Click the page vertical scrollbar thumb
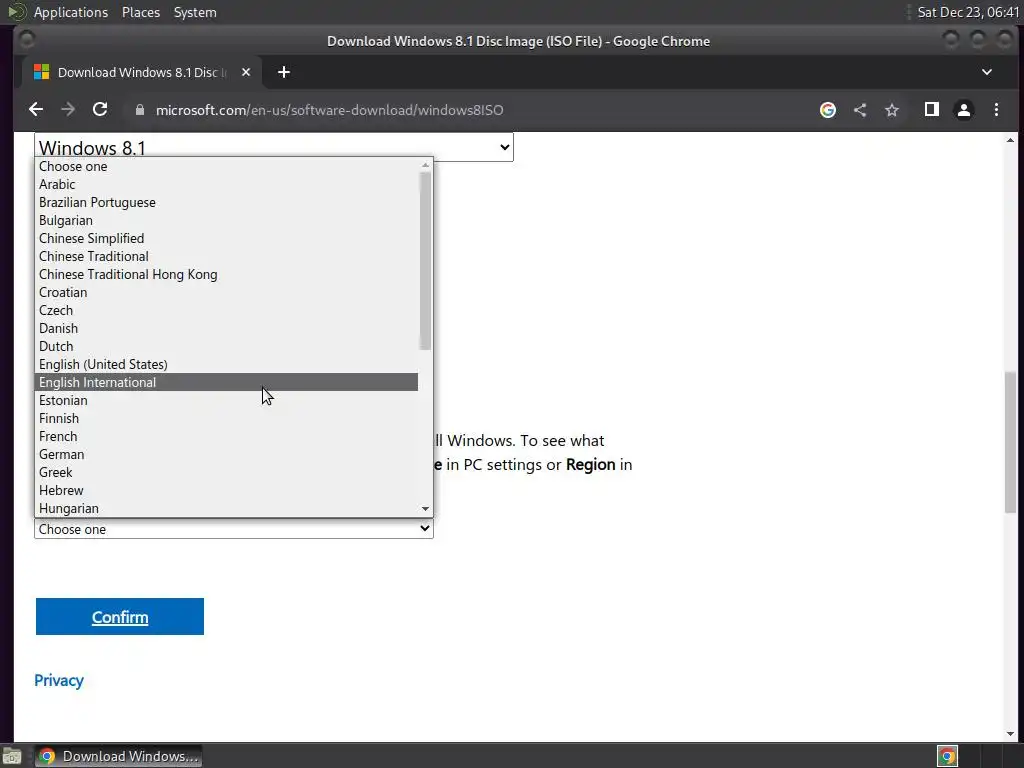Viewport: 1024px width, 768px height. [1010, 442]
